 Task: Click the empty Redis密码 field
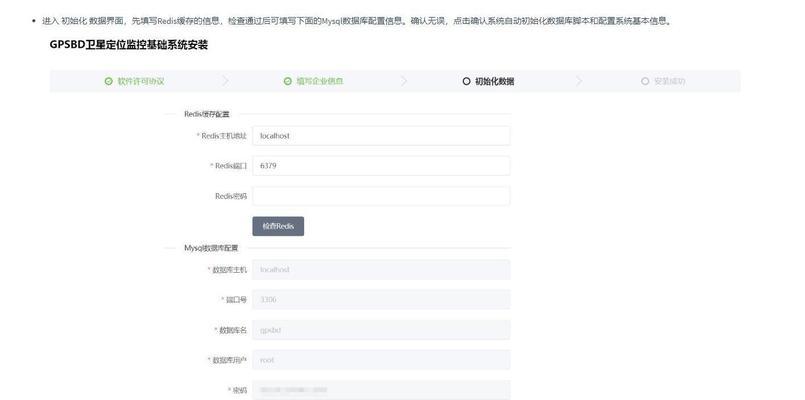(x=381, y=196)
